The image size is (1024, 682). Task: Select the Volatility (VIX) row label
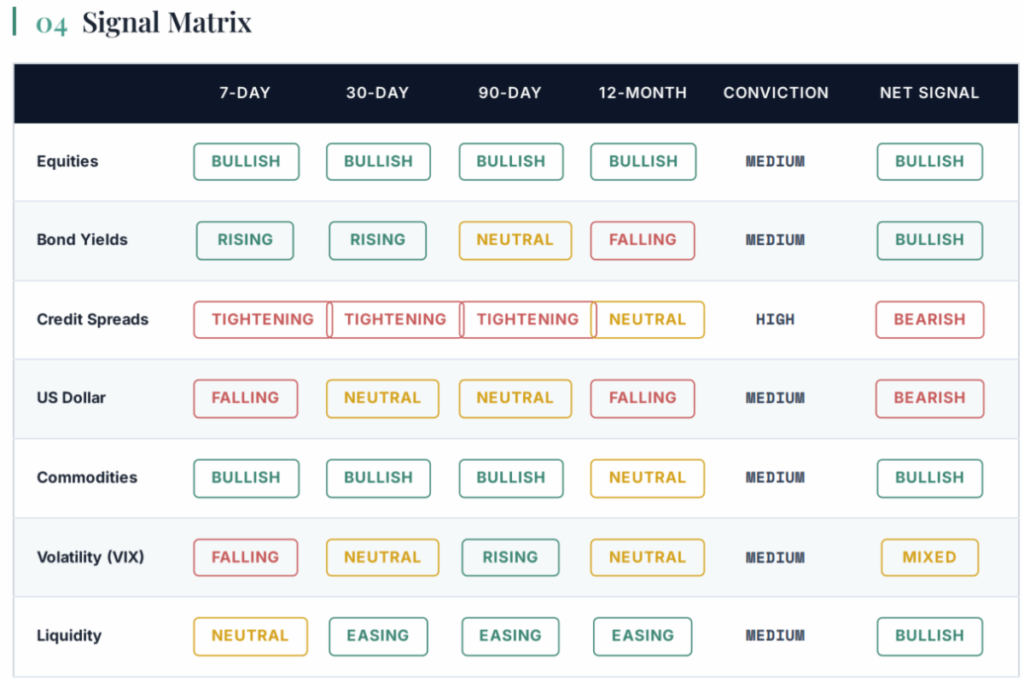90,557
